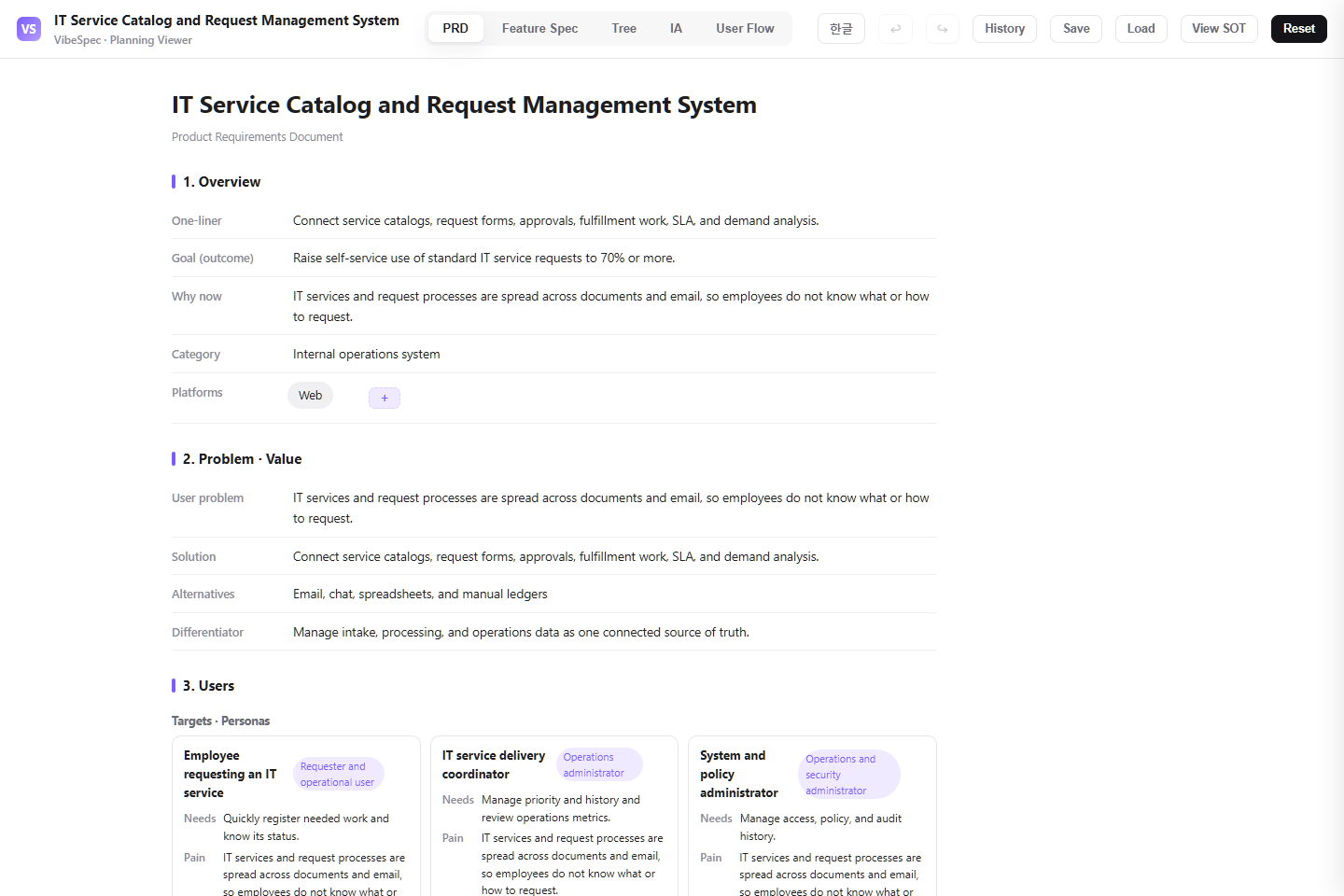
Task: Click the Operations administrator tag
Action: click(599, 765)
